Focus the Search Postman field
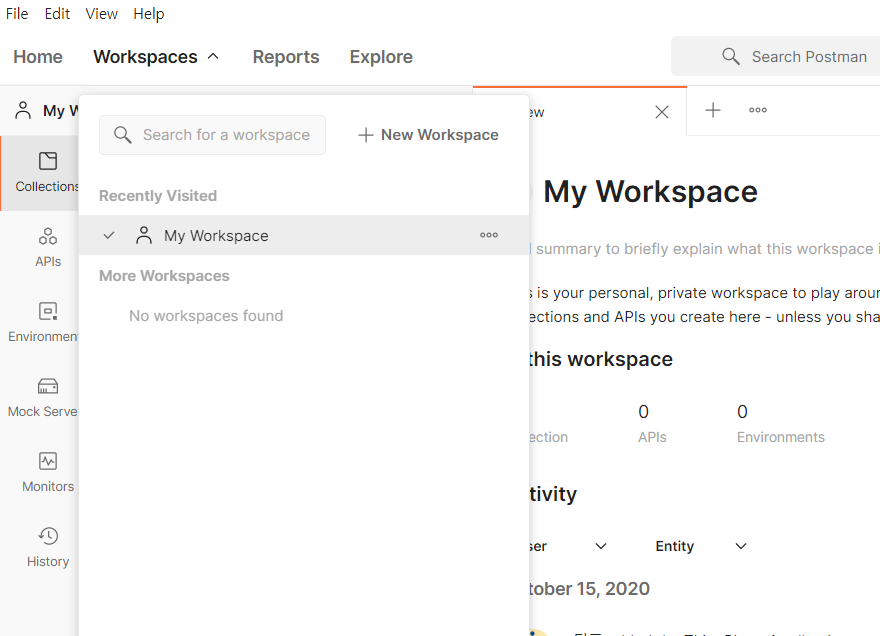 (776, 56)
